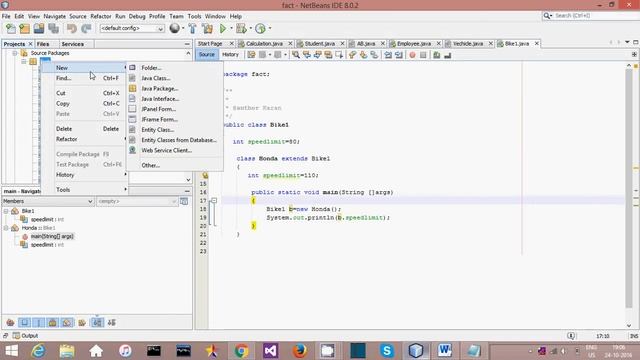640x360 pixels.
Task: Toggle Sort by Name in Navigator
Action: 97,322
